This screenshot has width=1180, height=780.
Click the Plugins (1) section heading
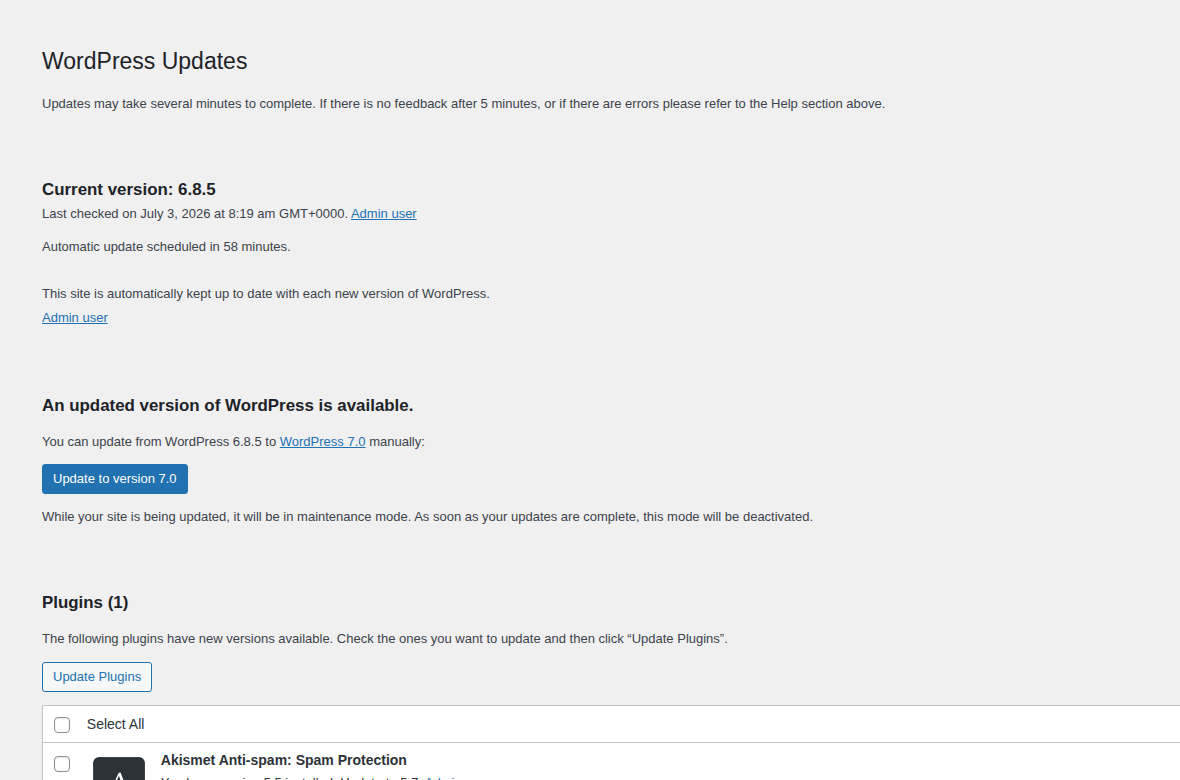point(85,602)
